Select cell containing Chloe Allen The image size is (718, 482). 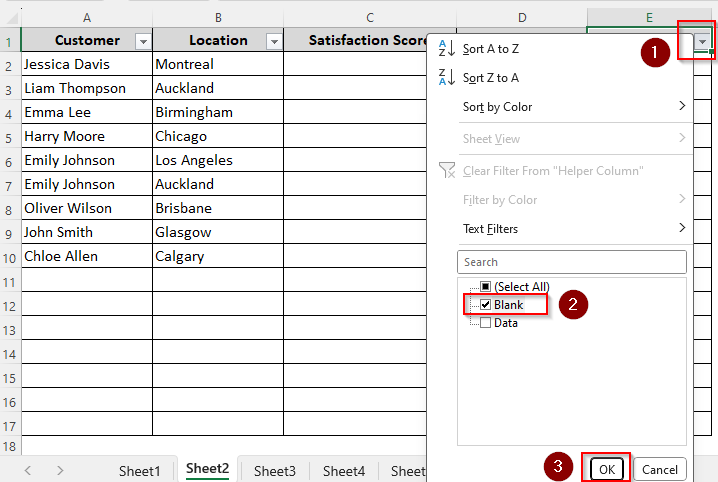coord(87,256)
